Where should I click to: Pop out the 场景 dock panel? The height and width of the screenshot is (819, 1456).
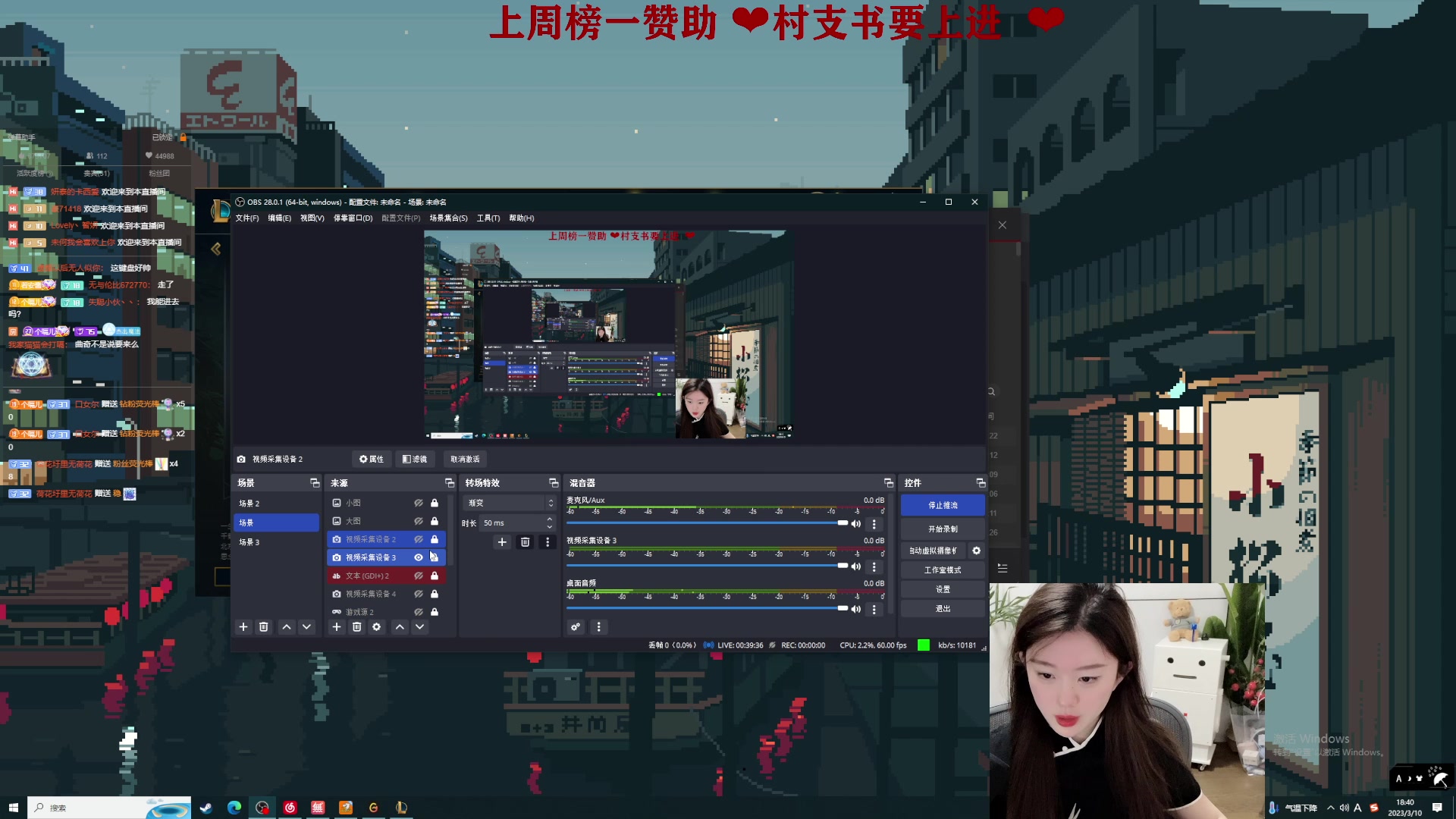(x=315, y=483)
